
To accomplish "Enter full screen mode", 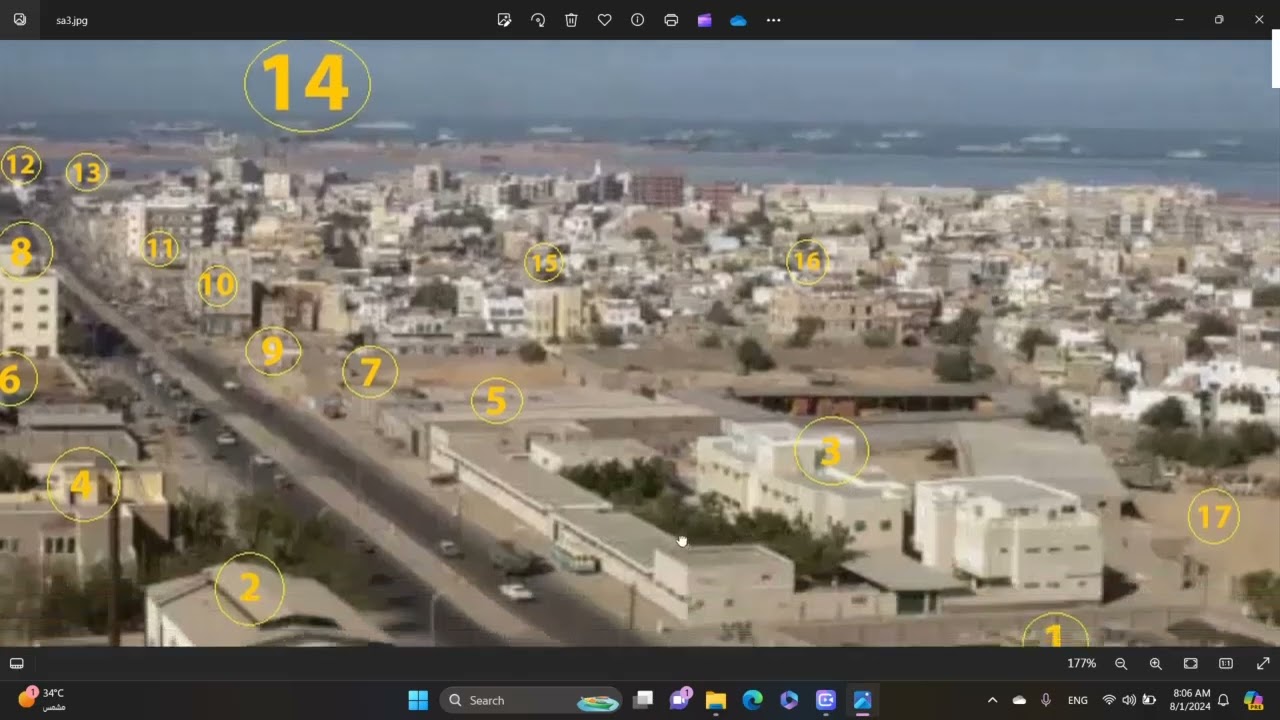I will click(1262, 663).
